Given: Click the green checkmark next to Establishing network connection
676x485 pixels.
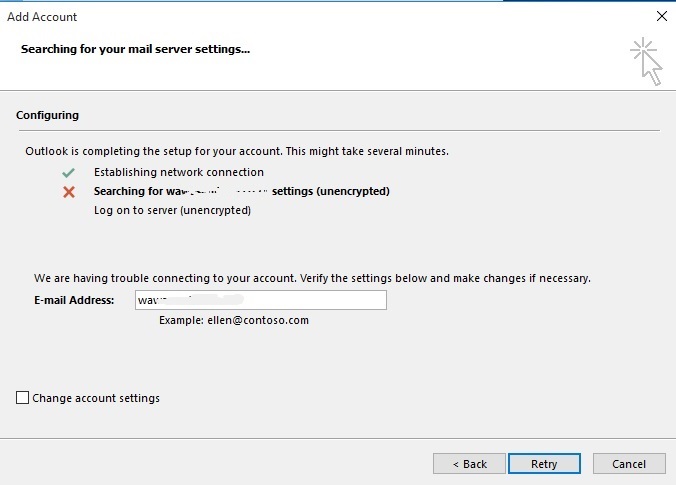Looking at the screenshot, I should (x=68, y=172).
